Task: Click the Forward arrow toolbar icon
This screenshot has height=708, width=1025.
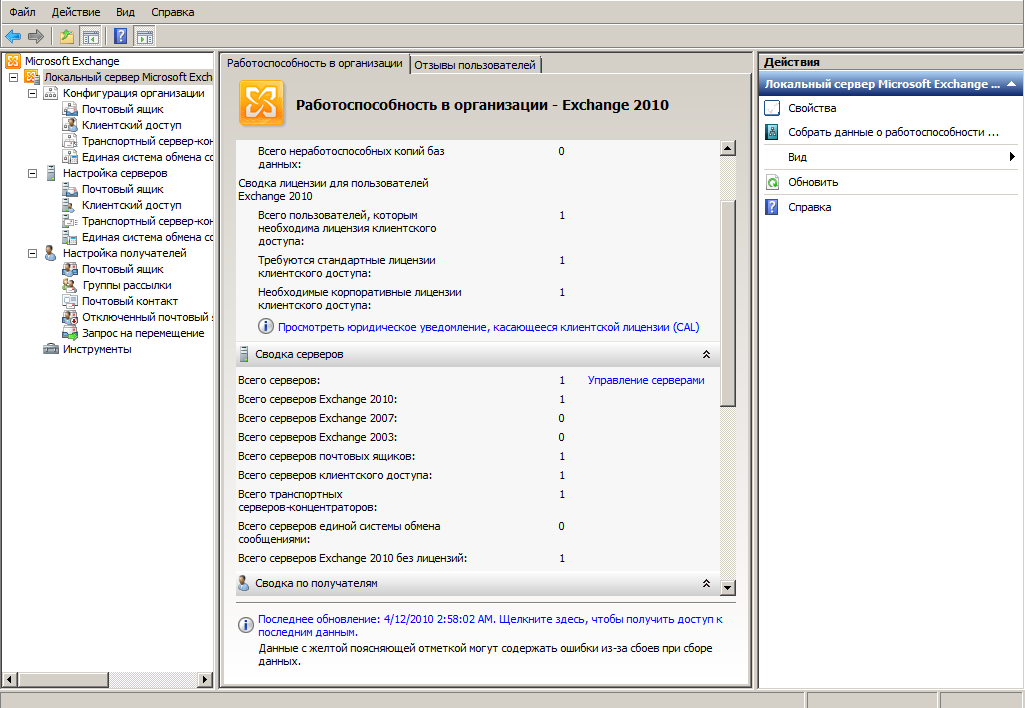Action: pyautogui.click(x=36, y=36)
